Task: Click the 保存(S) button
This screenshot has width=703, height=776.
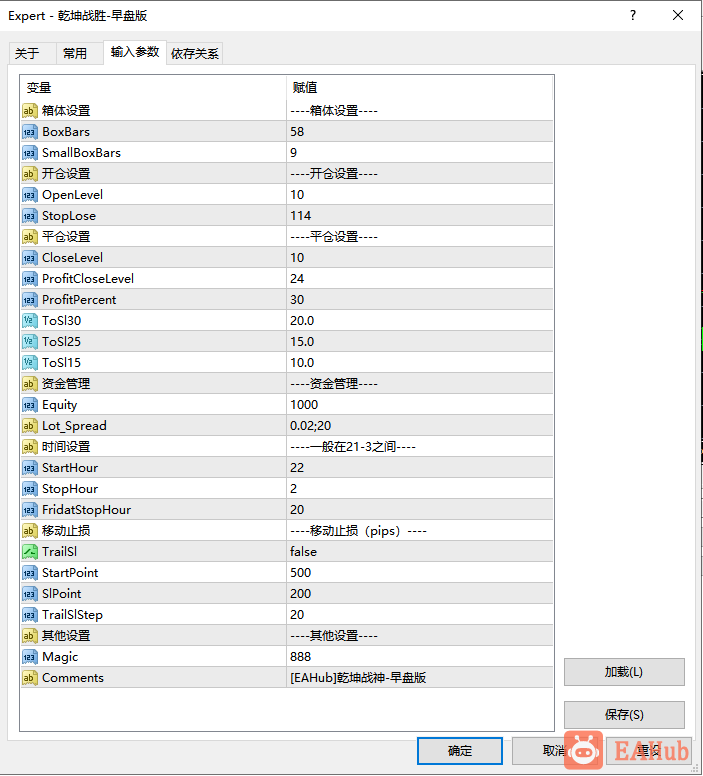Action: pyautogui.click(x=624, y=715)
